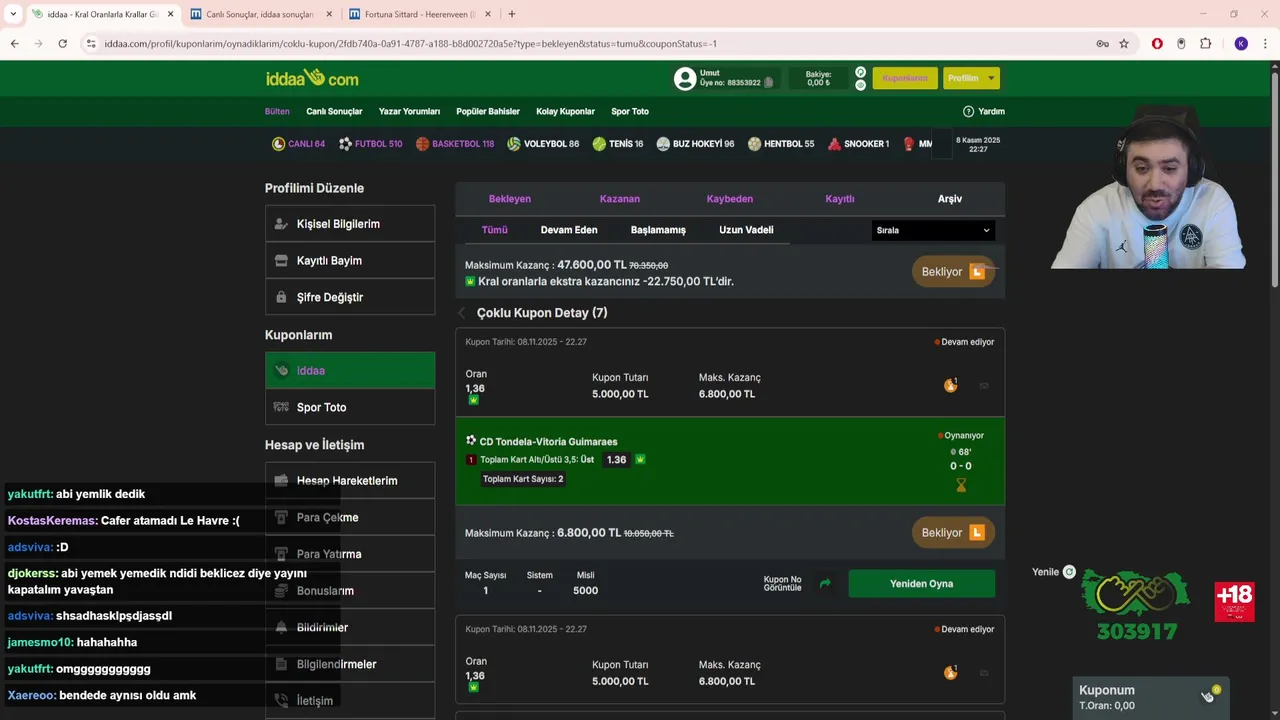
Task: Select the Uzun Vadeli filter tab
Action: tap(746, 230)
